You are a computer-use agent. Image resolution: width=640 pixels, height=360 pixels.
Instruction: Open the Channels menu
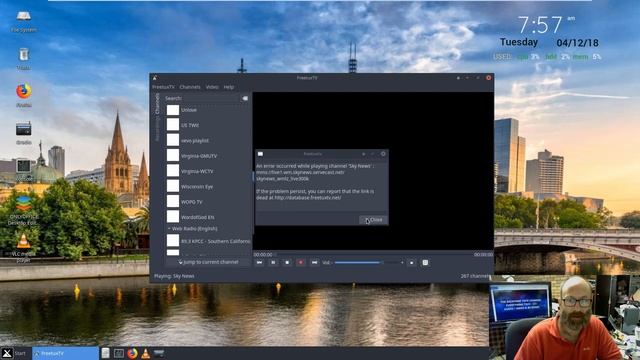point(190,87)
